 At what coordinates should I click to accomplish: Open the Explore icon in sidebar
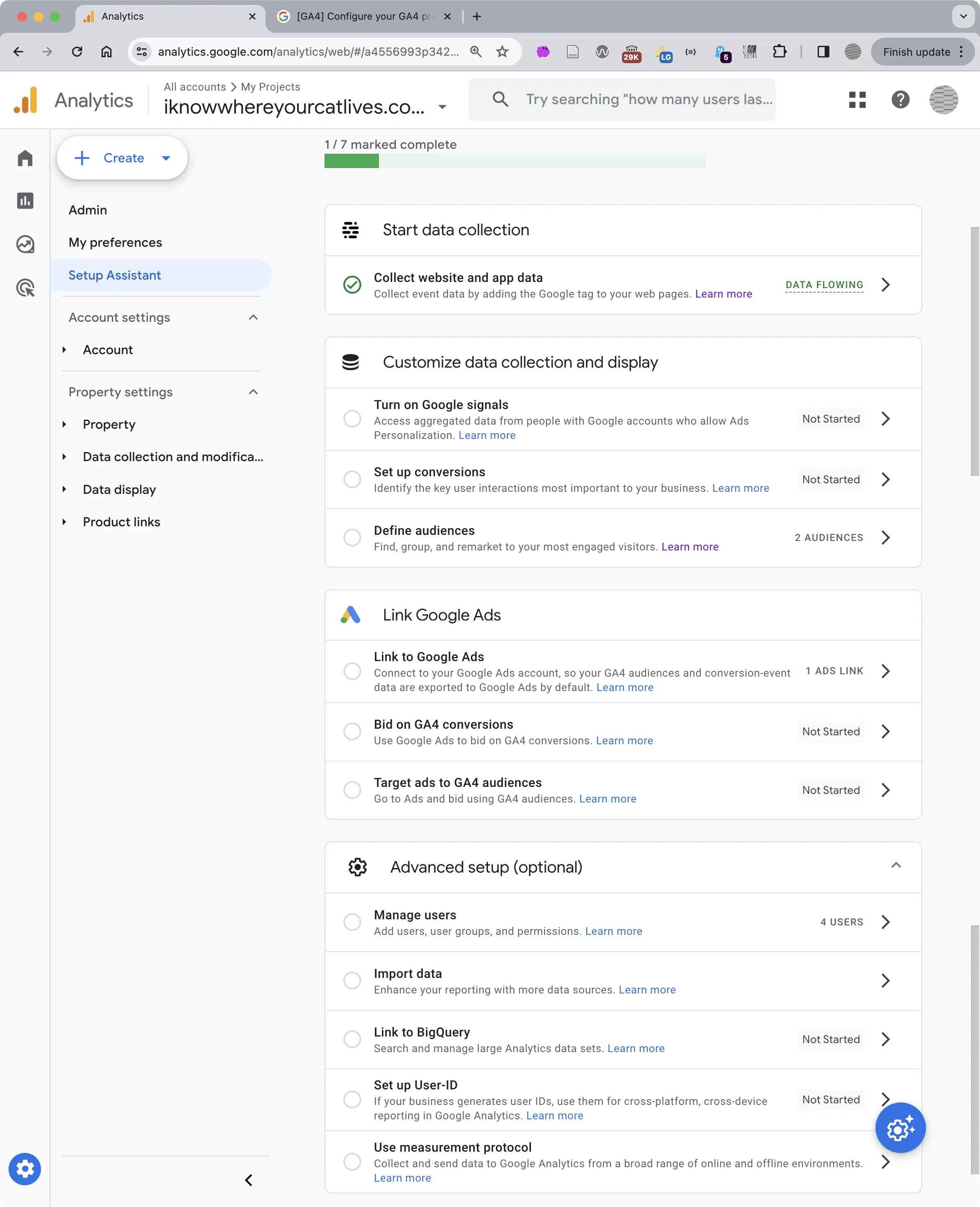coord(25,245)
